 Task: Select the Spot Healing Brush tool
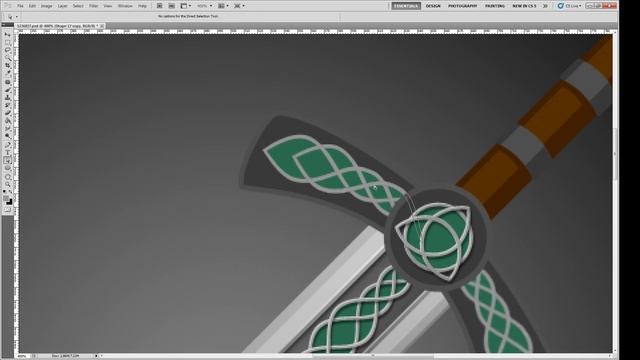click(x=7, y=82)
